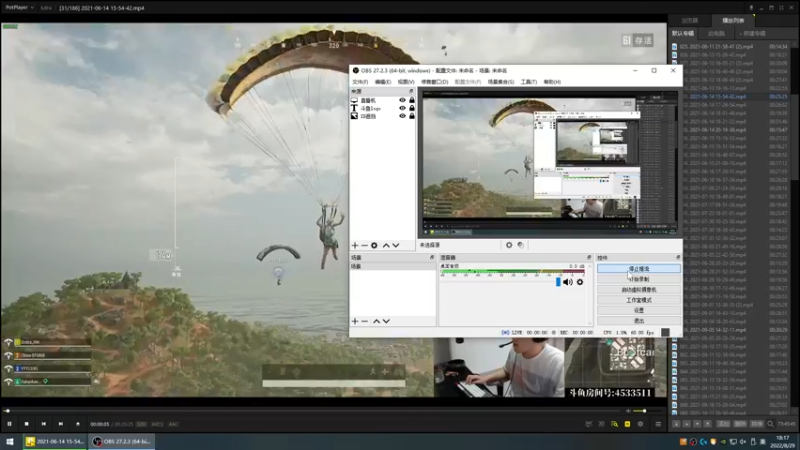This screenshot has width=800, height=450.
Task: Skip to next file in PotPlayer
Action: coord(61,424)
